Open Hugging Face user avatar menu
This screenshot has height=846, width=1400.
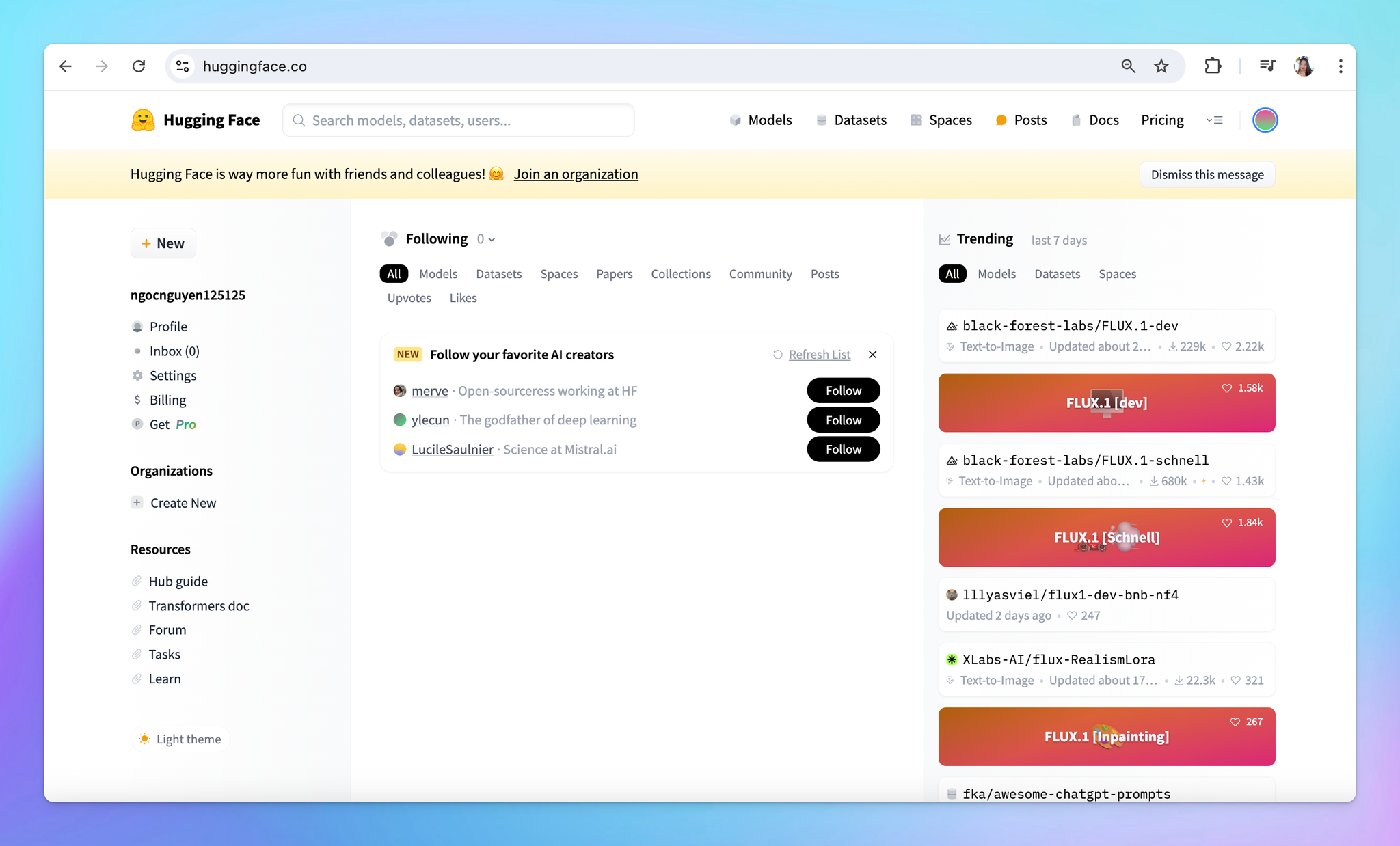1265,120
